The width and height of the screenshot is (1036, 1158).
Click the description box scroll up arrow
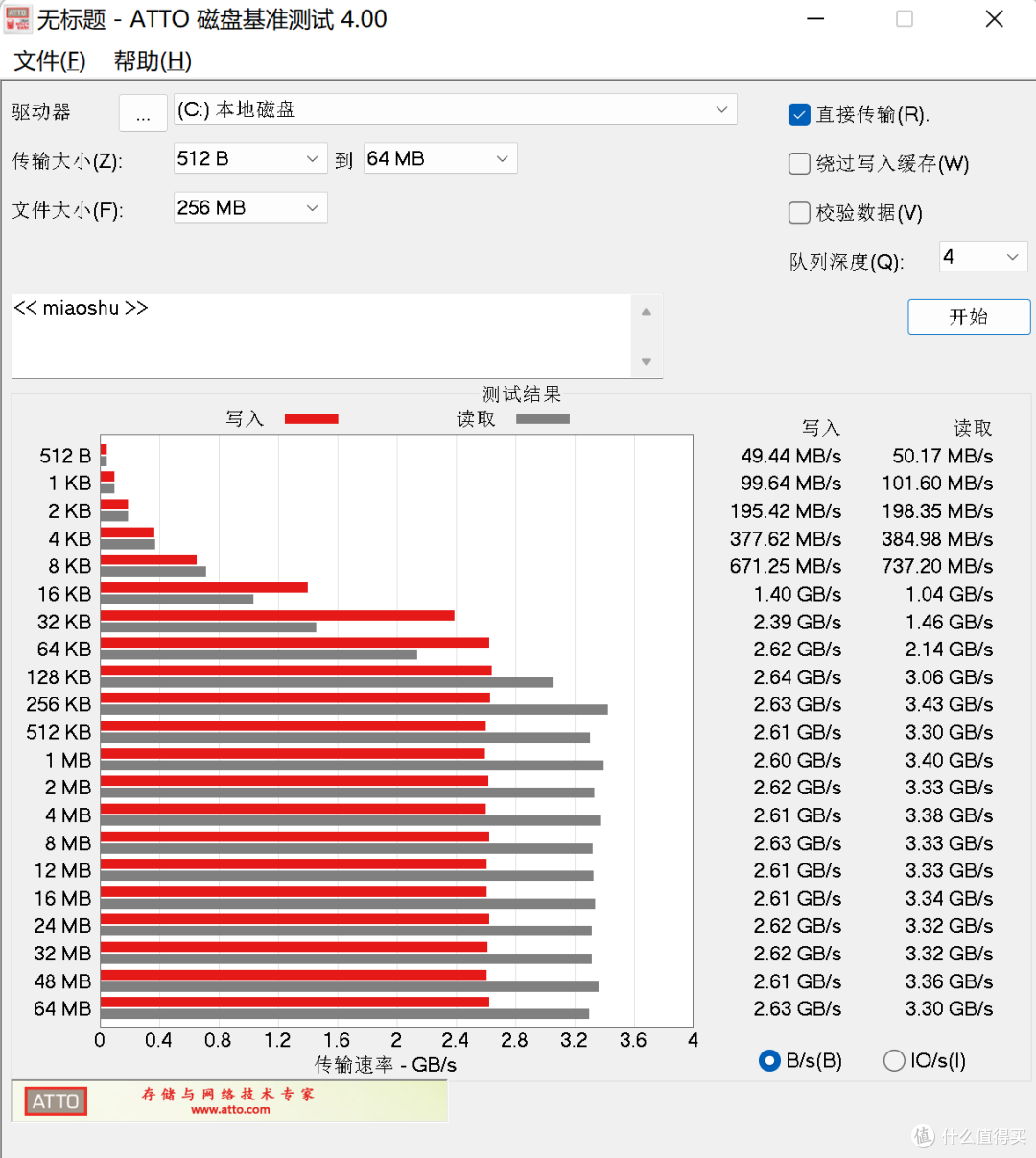point(647,312)
